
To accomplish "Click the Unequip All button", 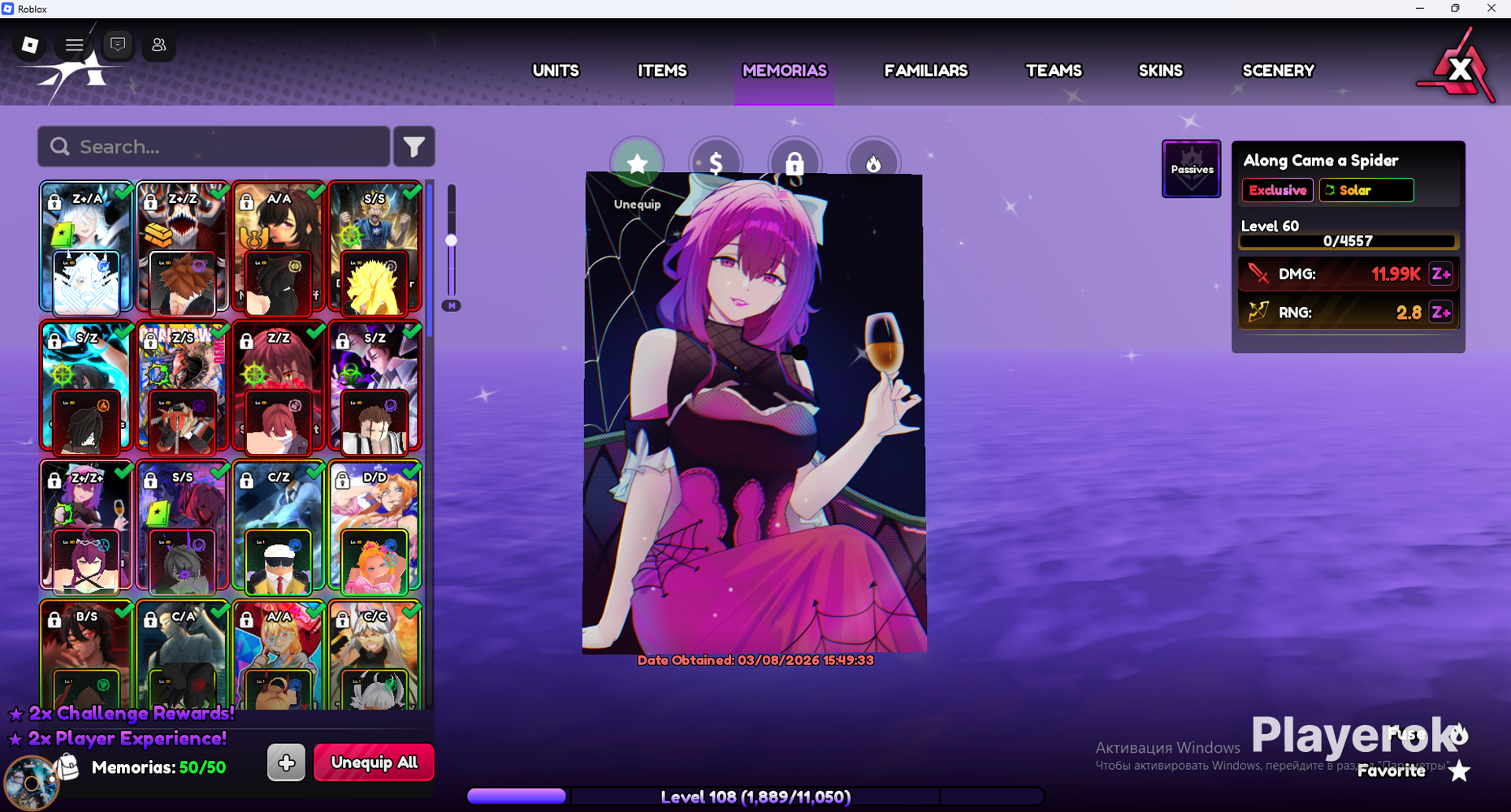I will (375, 762).
